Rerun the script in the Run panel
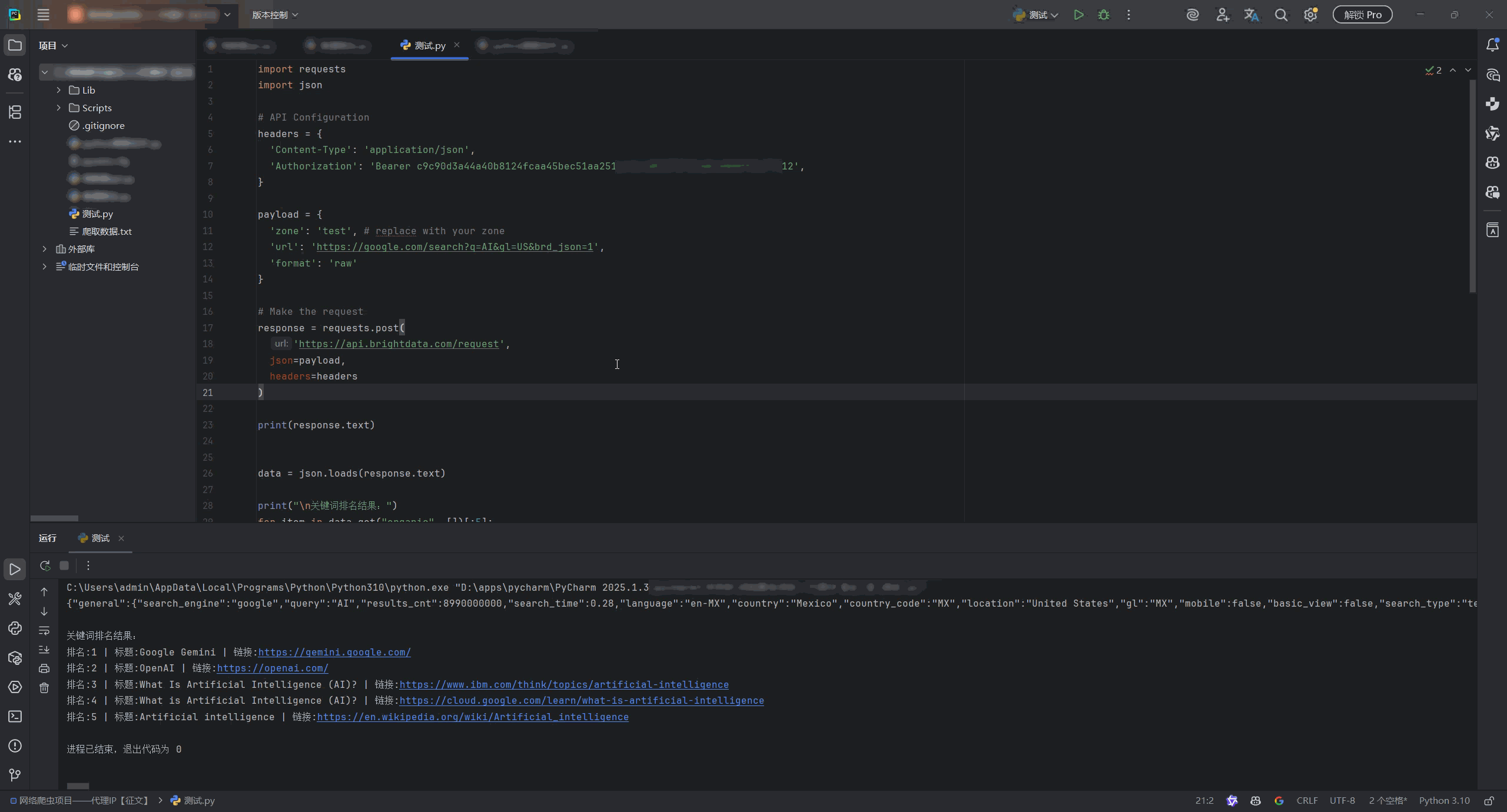 [x=45, y=566]
